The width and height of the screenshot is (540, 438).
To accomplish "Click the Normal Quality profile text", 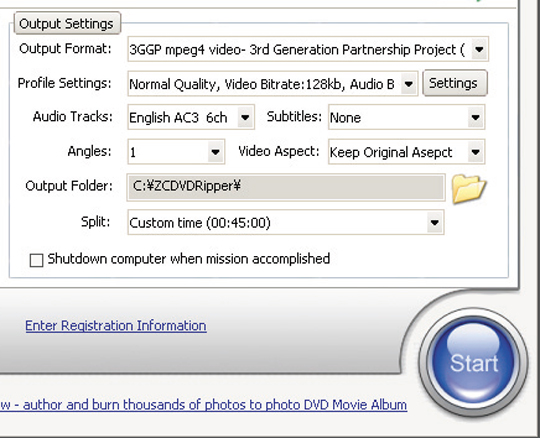I will pos(262,84).
